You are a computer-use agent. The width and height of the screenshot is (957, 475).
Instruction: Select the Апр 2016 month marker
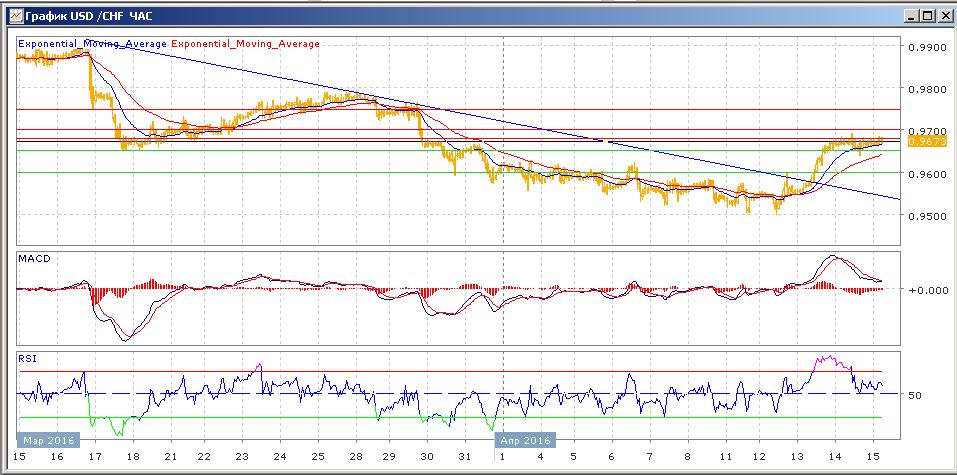point(523,441)
